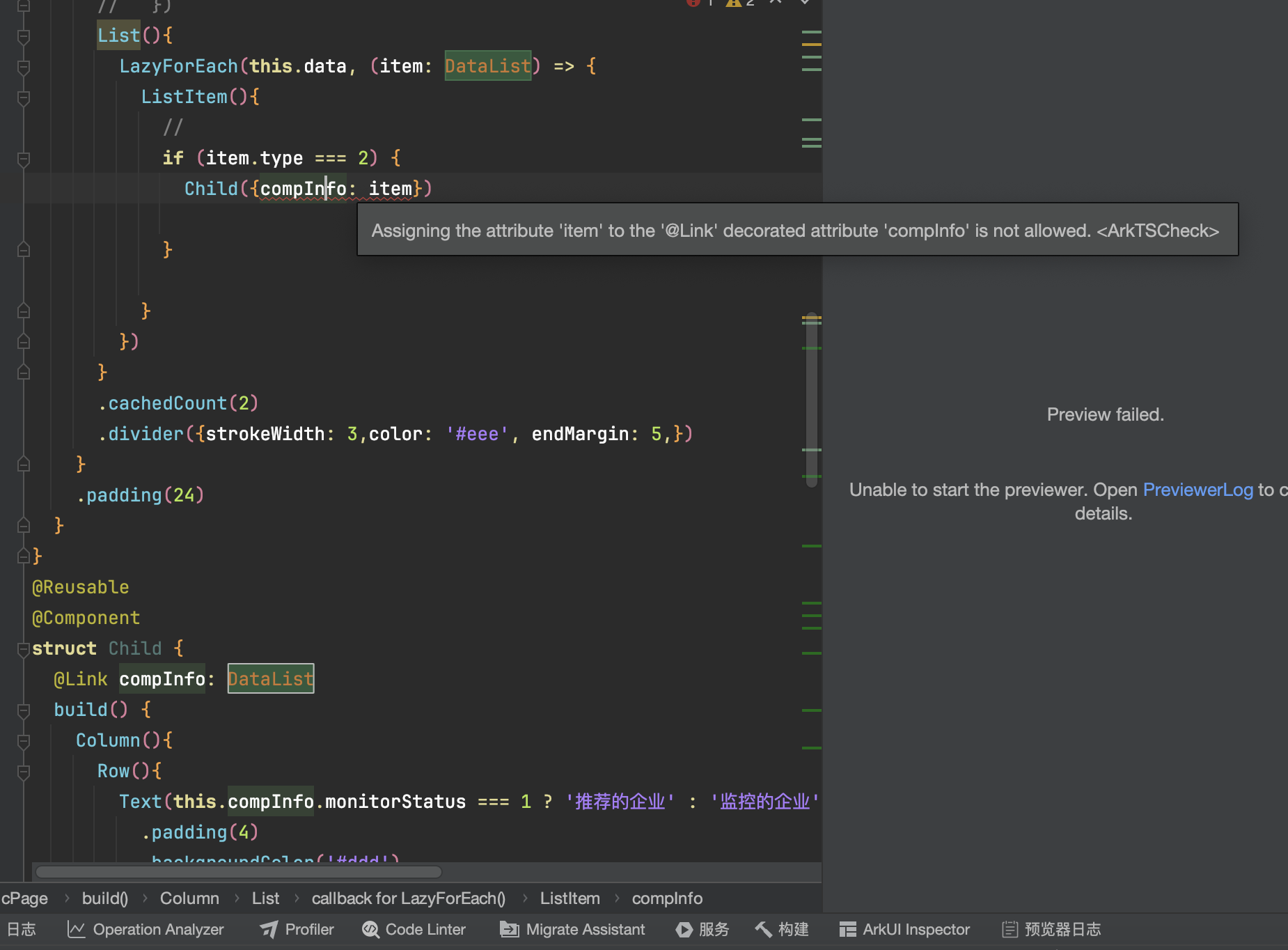Screen dimensions: 1288x950
Task: Select List breadcrumb
Action: 265,898
